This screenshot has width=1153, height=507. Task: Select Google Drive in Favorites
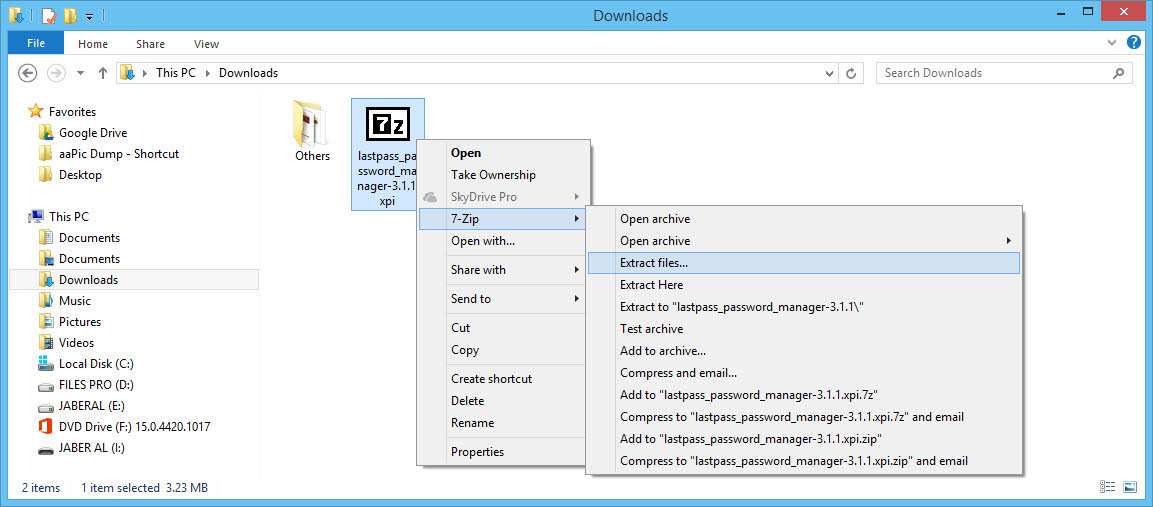tap(93, 133)
